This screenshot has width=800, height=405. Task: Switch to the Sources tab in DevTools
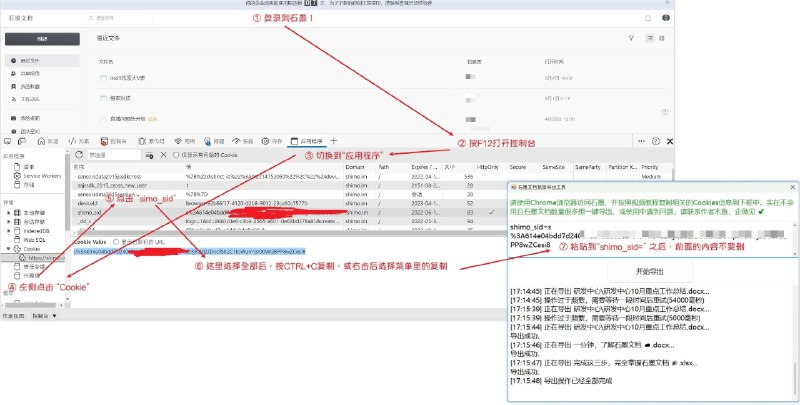[x=152, y=141]
